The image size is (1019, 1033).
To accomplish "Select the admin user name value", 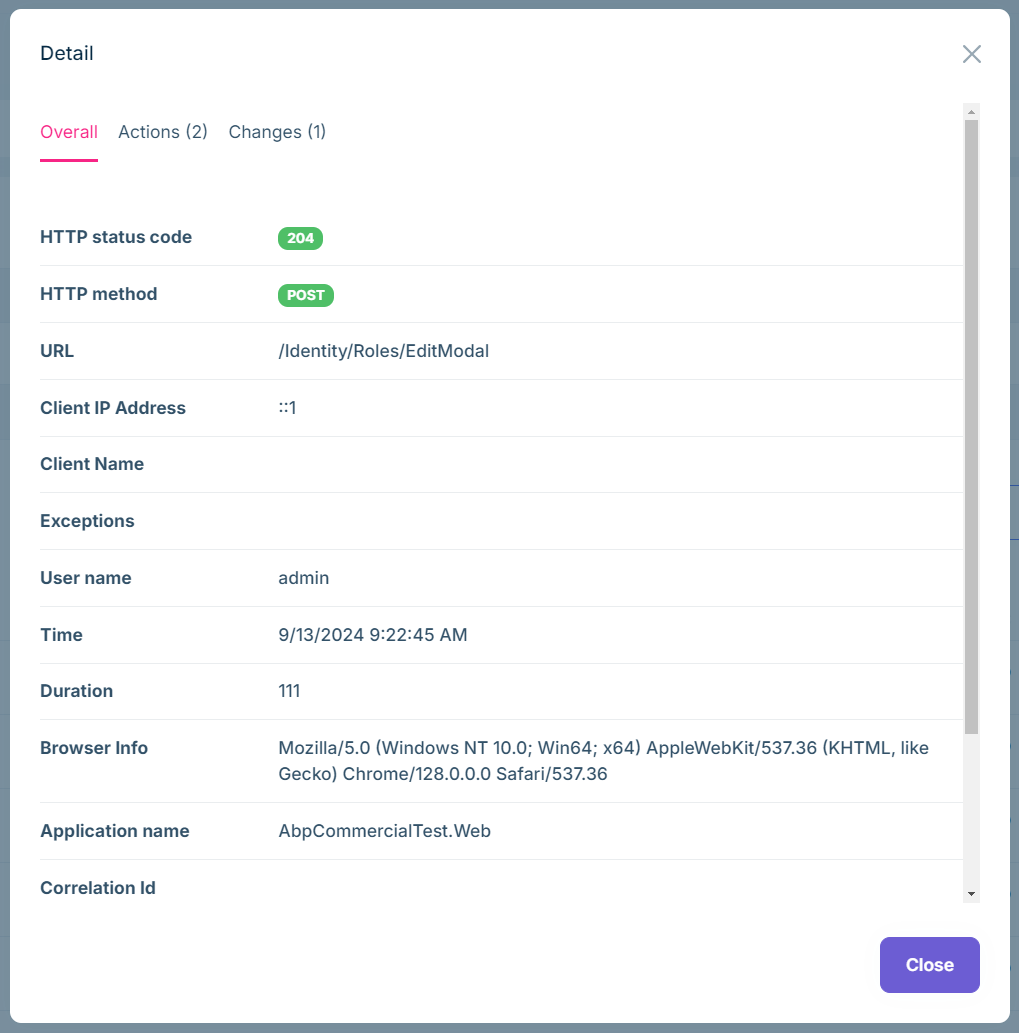I will pos(302,578).
